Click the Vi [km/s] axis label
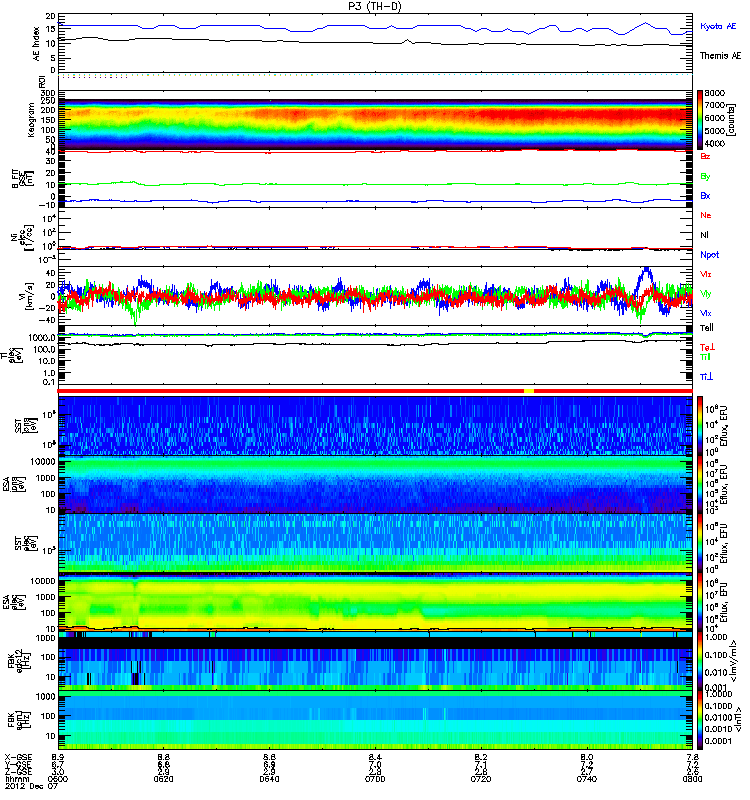The image size is (750, 800). pyautogui.click(x=26, y=296)
